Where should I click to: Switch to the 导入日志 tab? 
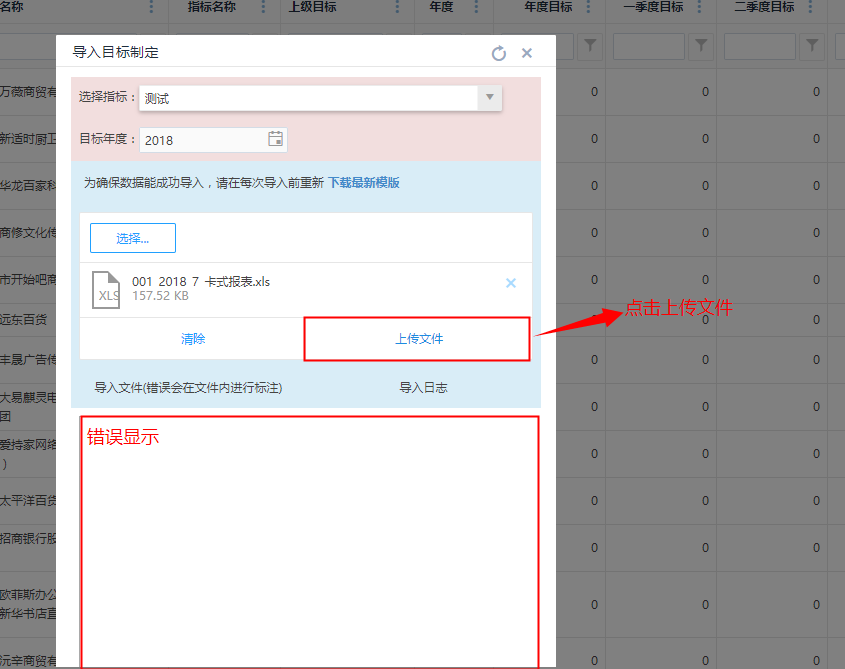(x=423, y=388)
